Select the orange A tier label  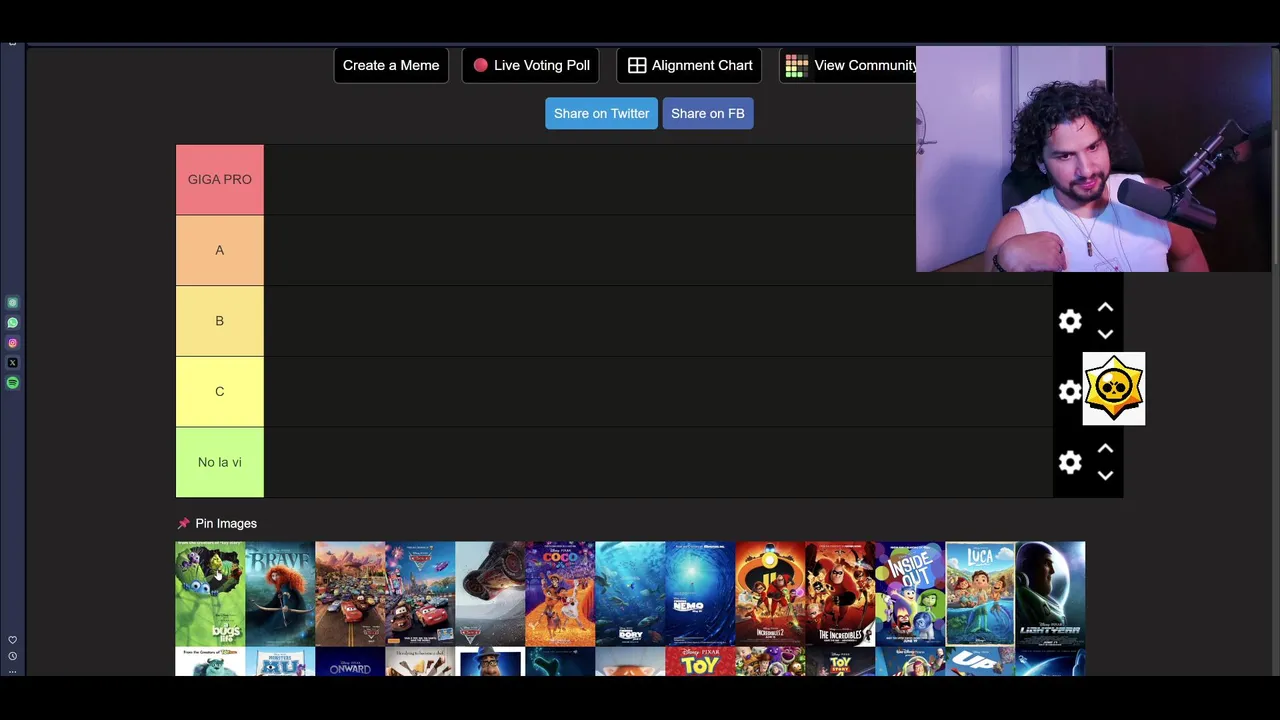pyautogui.click(x=220, y=250)
